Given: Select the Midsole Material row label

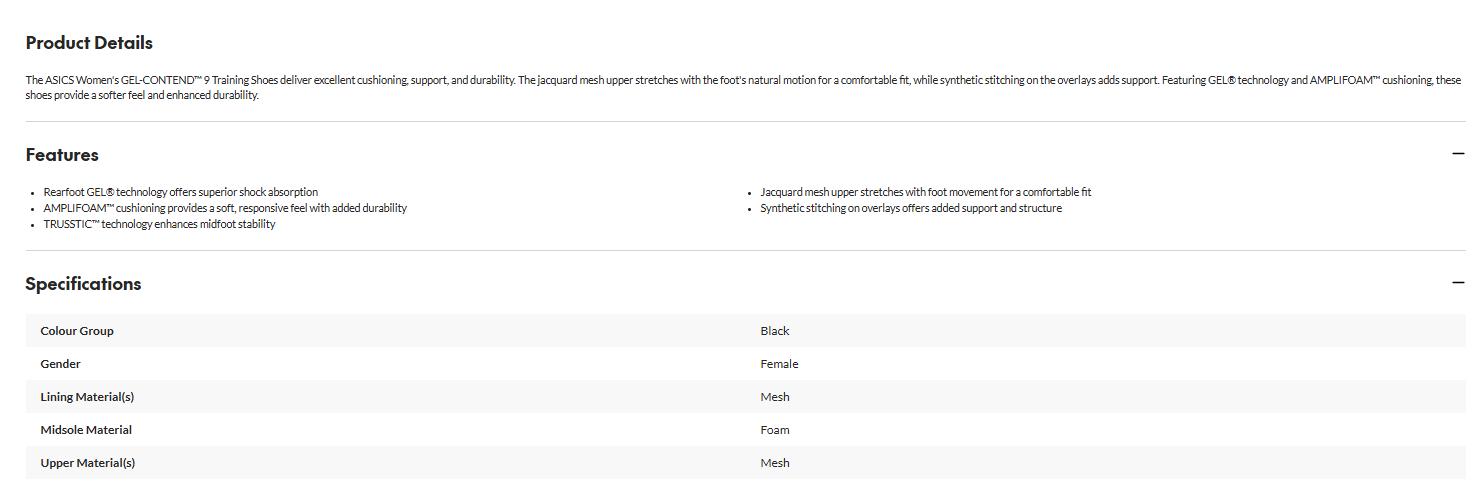Looking at the screenshot, I should (x=86, y=430).
